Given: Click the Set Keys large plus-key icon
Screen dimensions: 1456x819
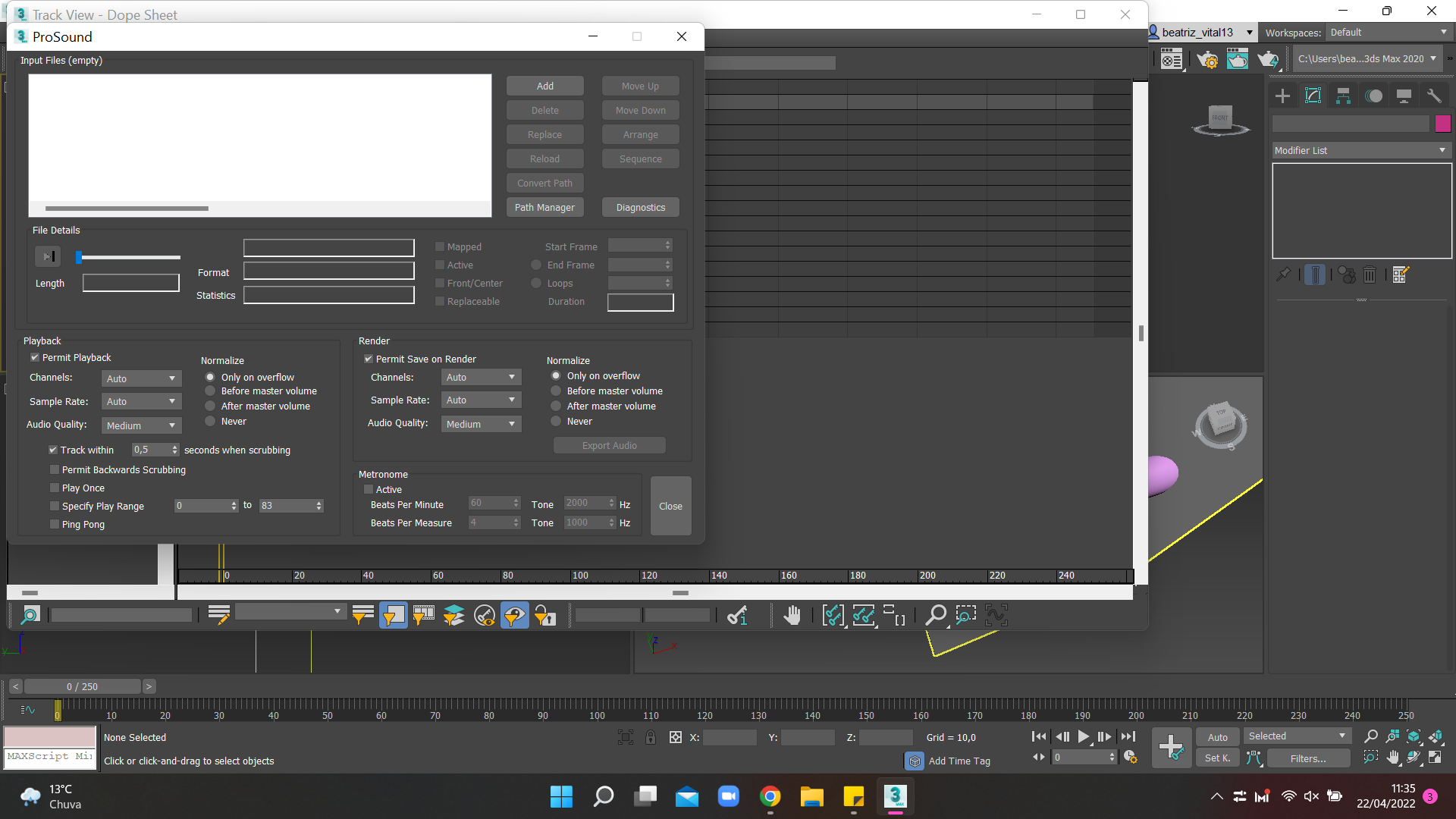Looking at the screenshot, I should point(1171,747).
